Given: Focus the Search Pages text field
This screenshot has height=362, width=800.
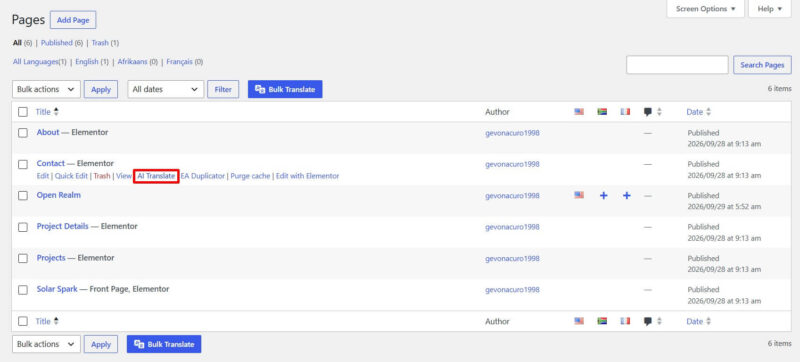Looking at the screenshot, I should coord(677,65).
